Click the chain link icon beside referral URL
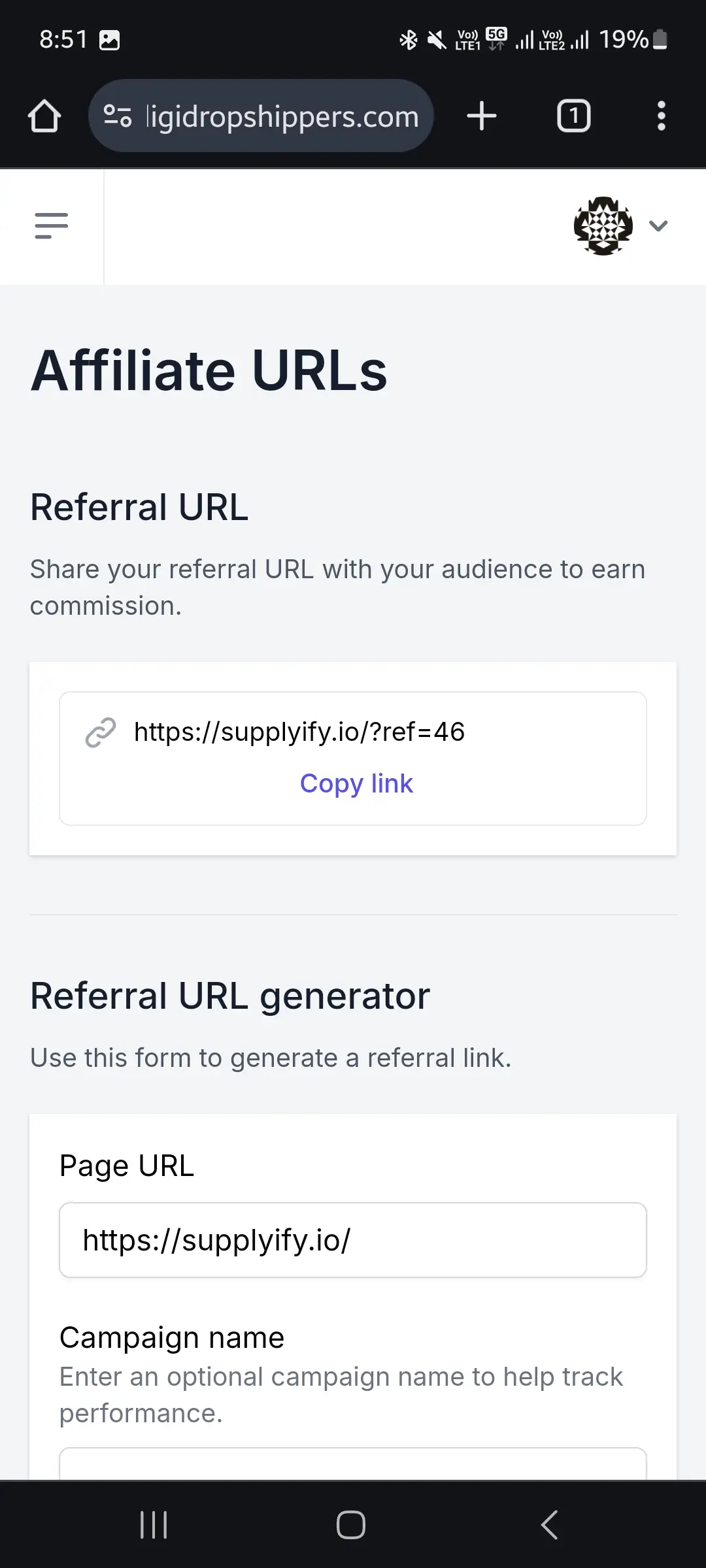This screenshot has width=706, height=1568. [101, 732]
